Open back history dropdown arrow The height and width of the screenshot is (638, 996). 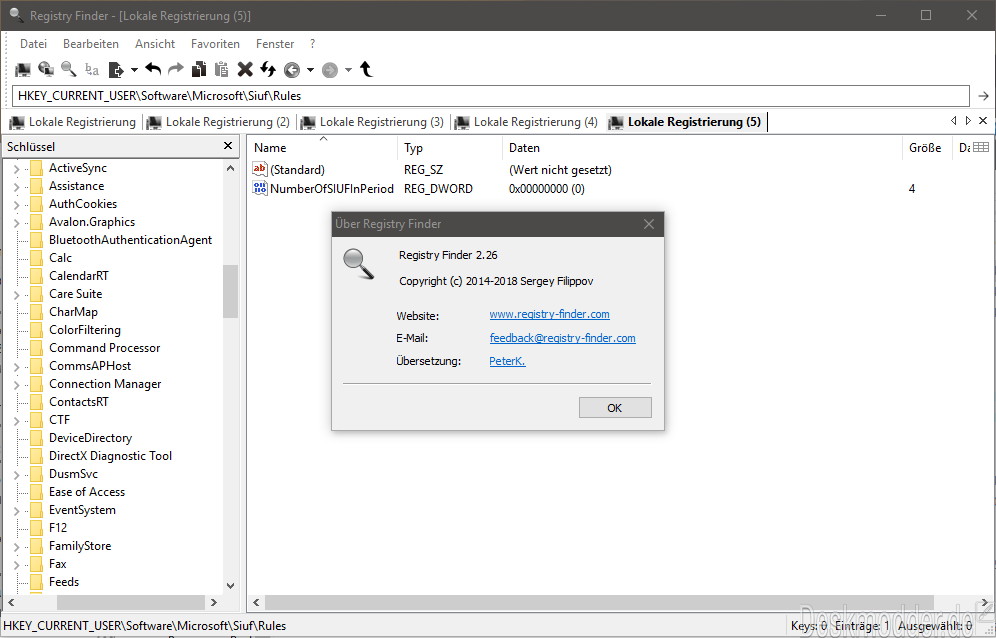[310, 70]
